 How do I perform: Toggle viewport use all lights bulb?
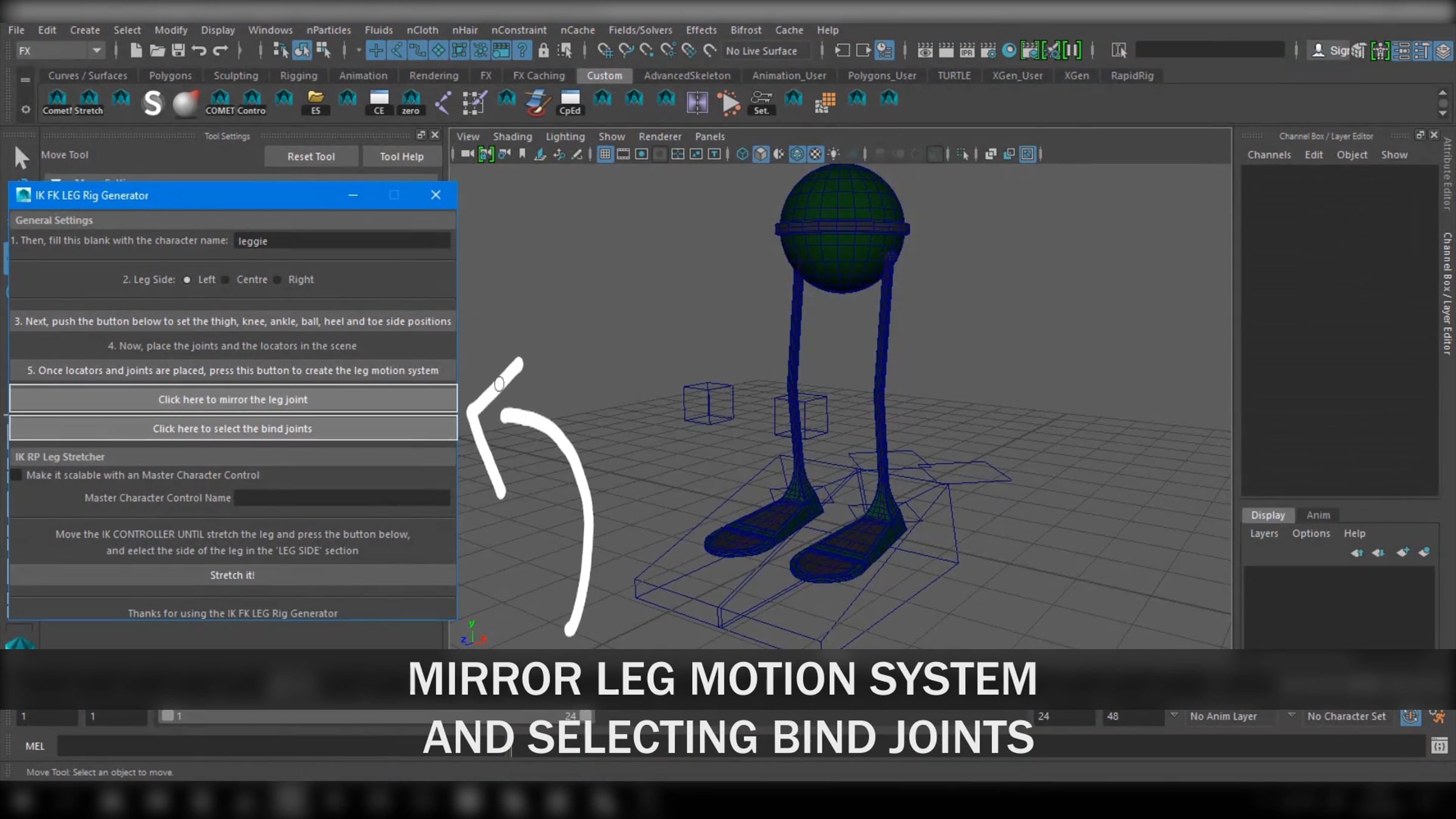(834, 154)
